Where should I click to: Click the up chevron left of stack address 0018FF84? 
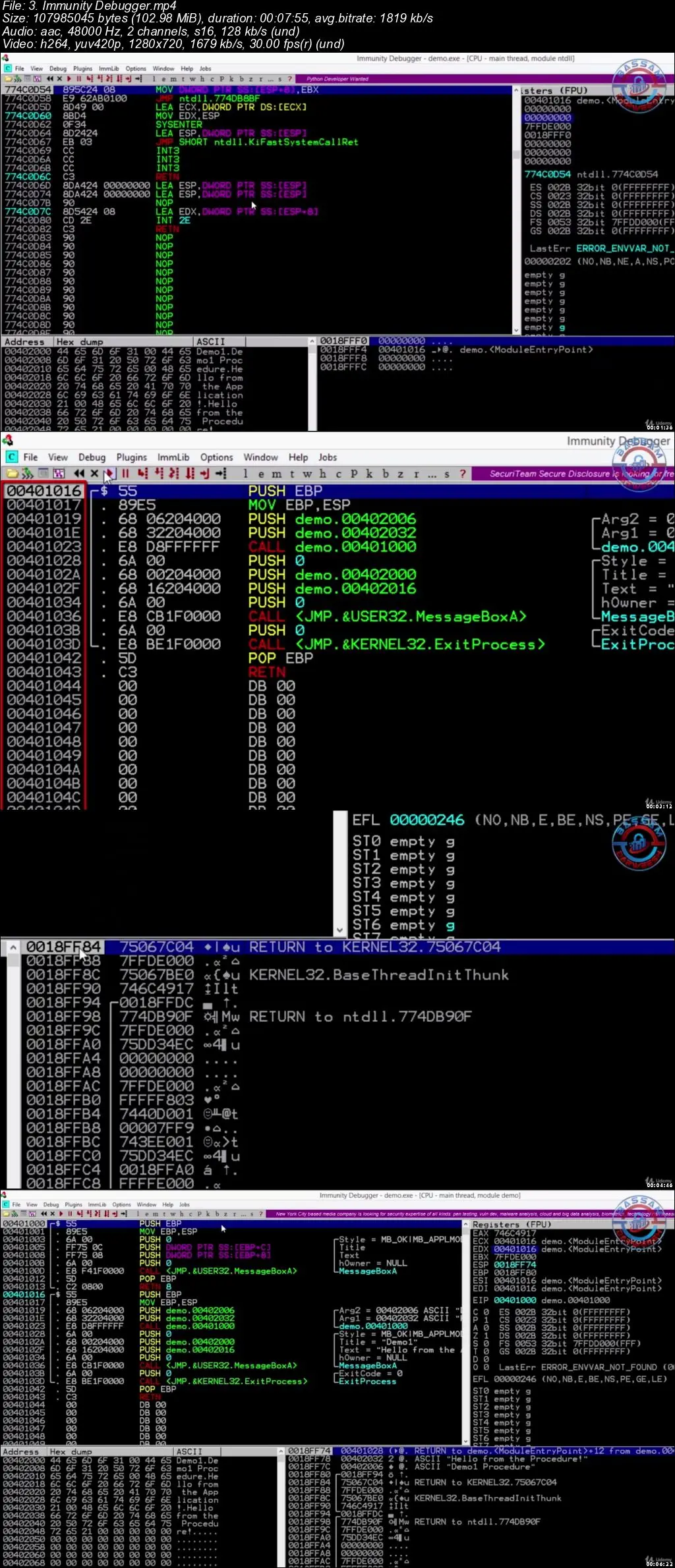click(13, 947)
